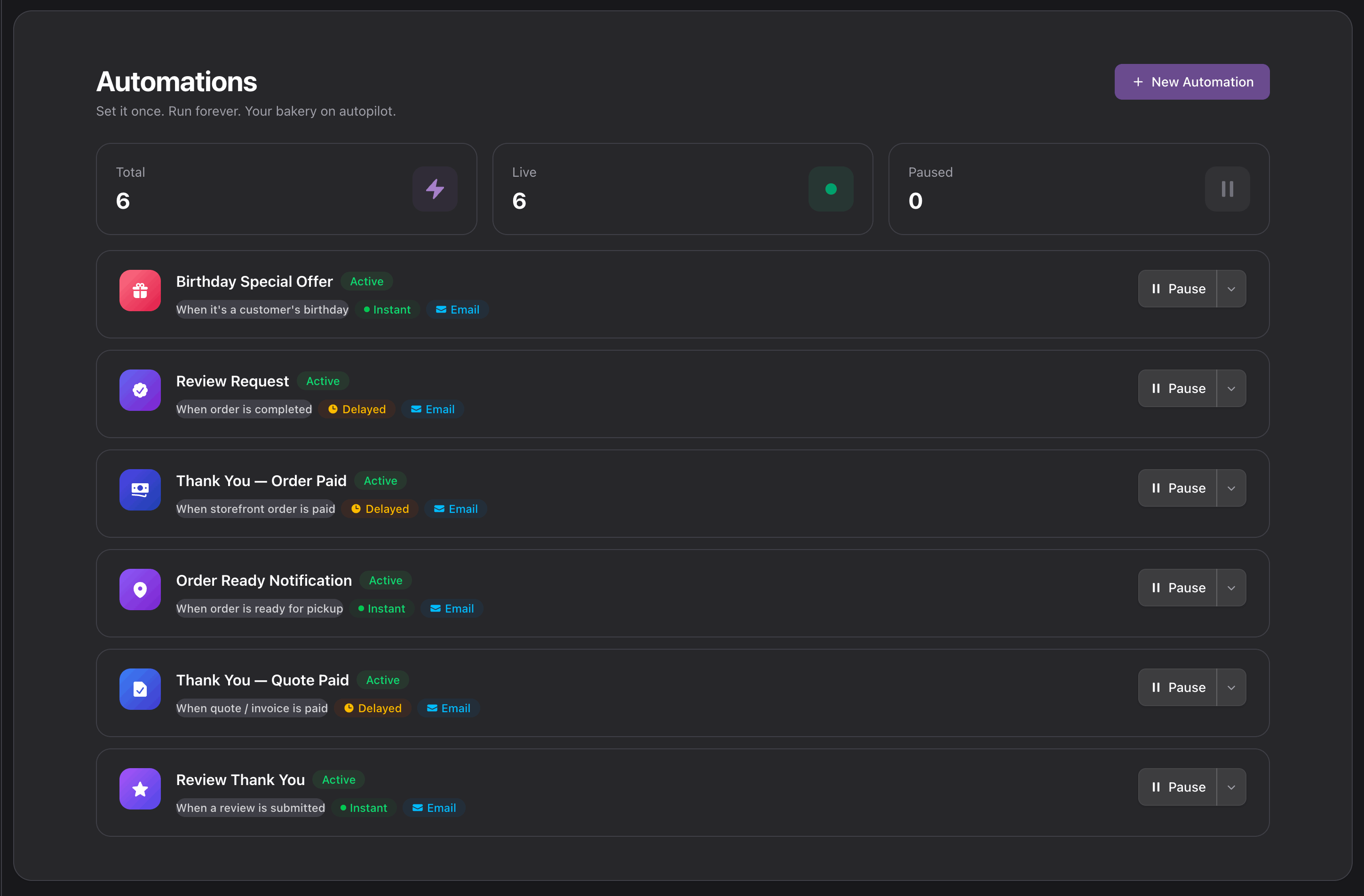Click the location pin icon on Order Ready Notification
This screenshot has height=896, width=1364.
pos(140,589)
